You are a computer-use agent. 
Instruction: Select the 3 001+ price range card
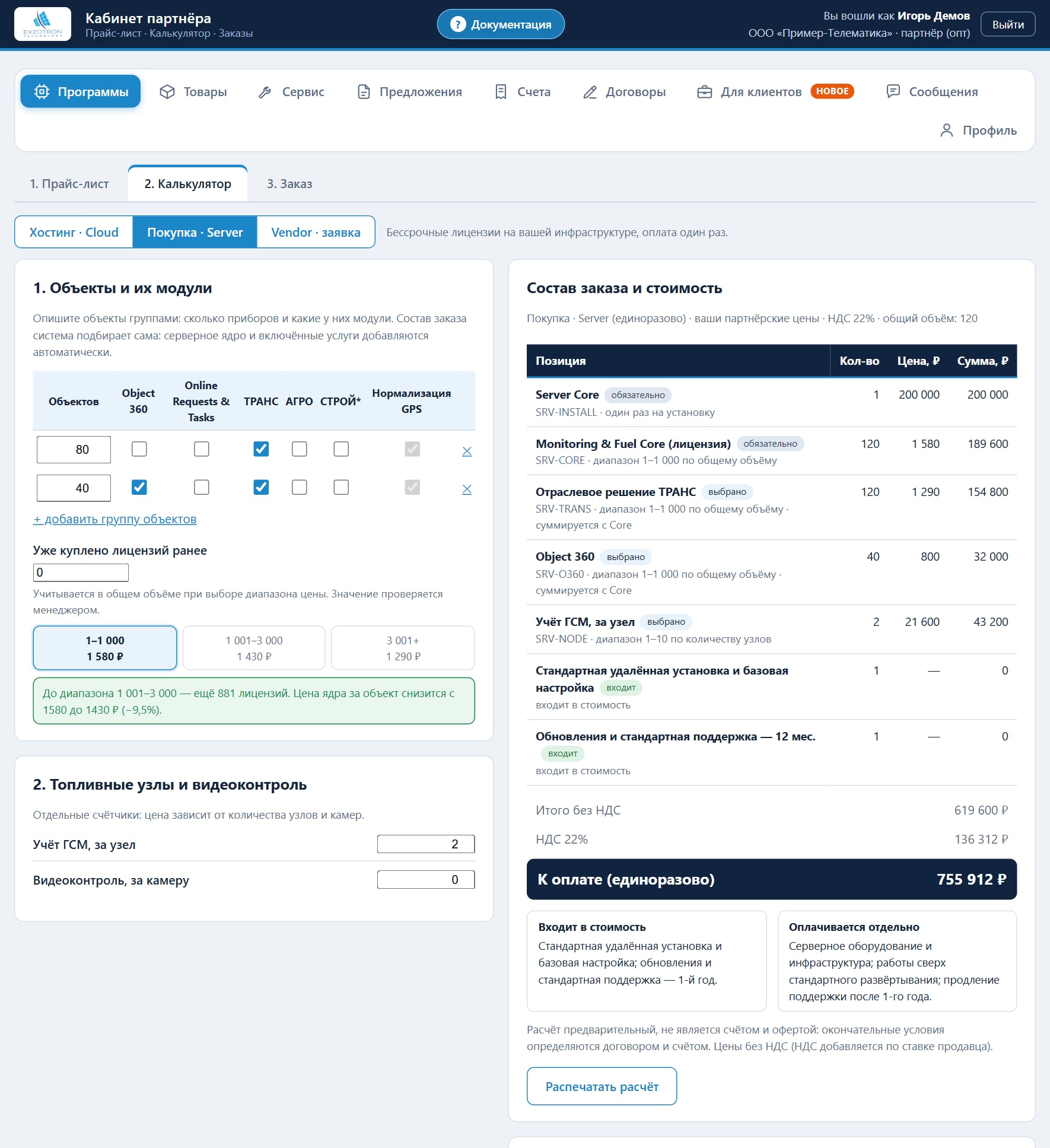click(x=403, y=648)
